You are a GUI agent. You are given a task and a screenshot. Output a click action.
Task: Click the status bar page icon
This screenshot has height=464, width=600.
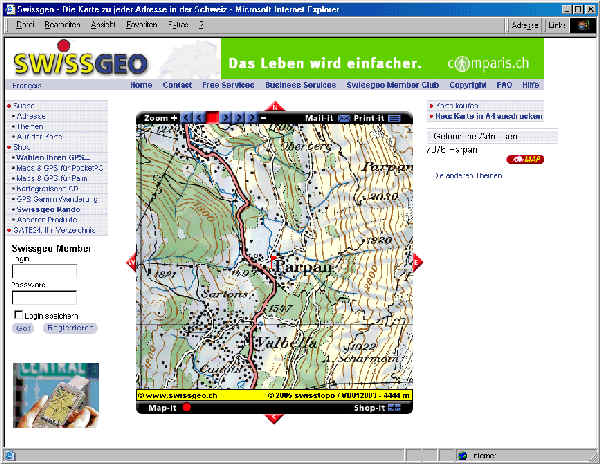click(x=10, y=456)
